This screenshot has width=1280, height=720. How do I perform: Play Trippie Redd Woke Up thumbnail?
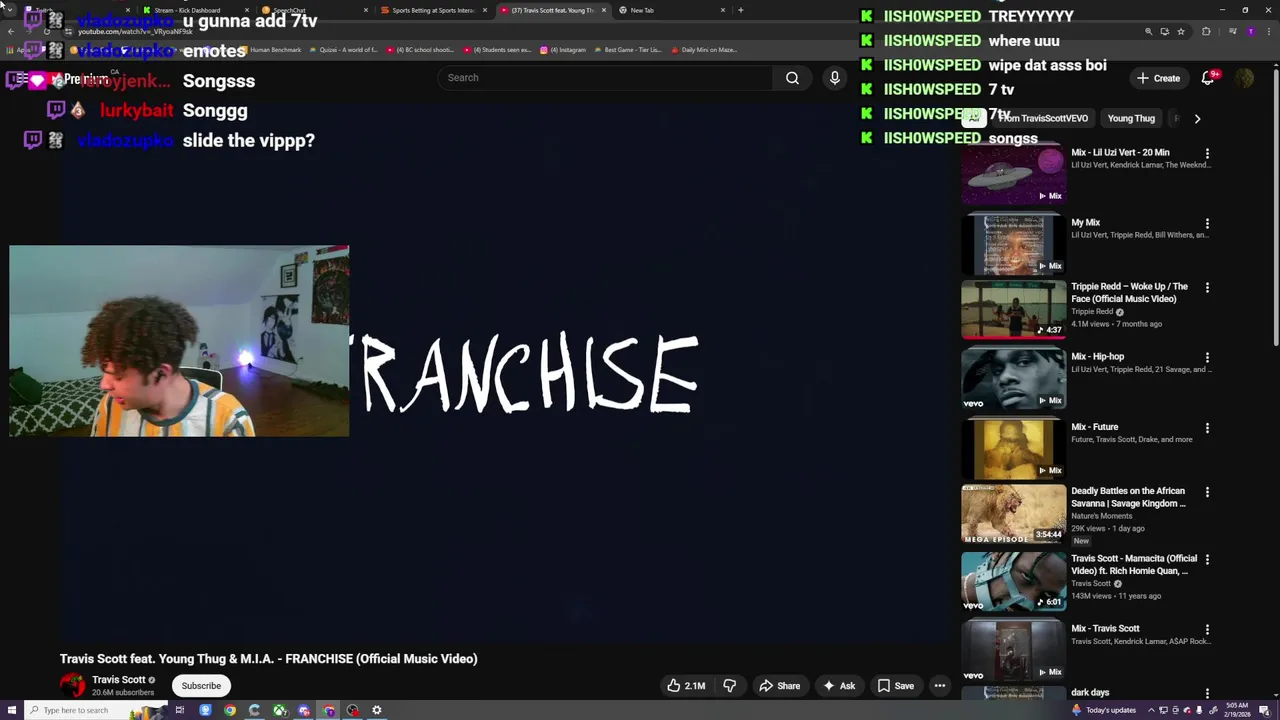(x=1013, y=309)
